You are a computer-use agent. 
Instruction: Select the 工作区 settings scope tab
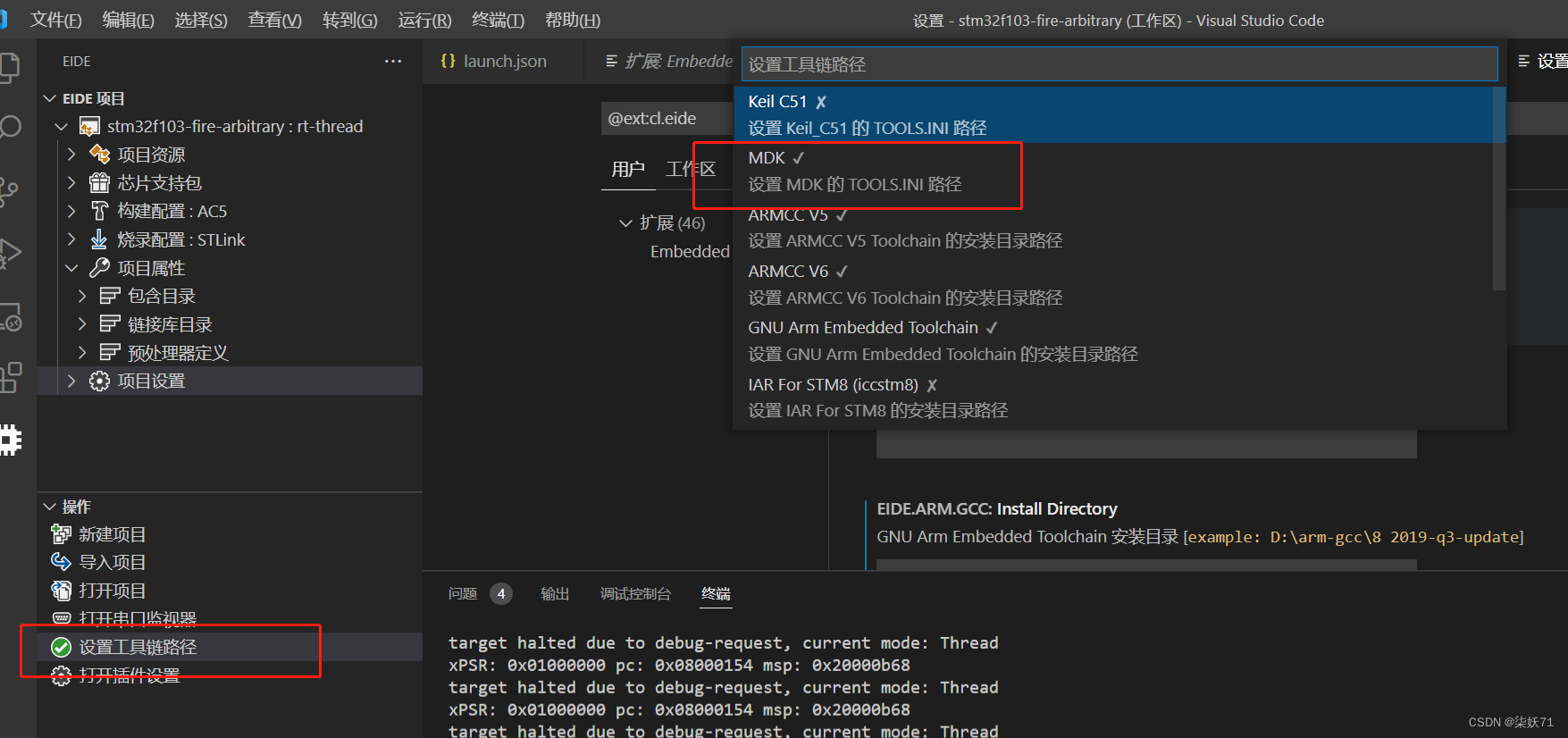click(691, 169)
